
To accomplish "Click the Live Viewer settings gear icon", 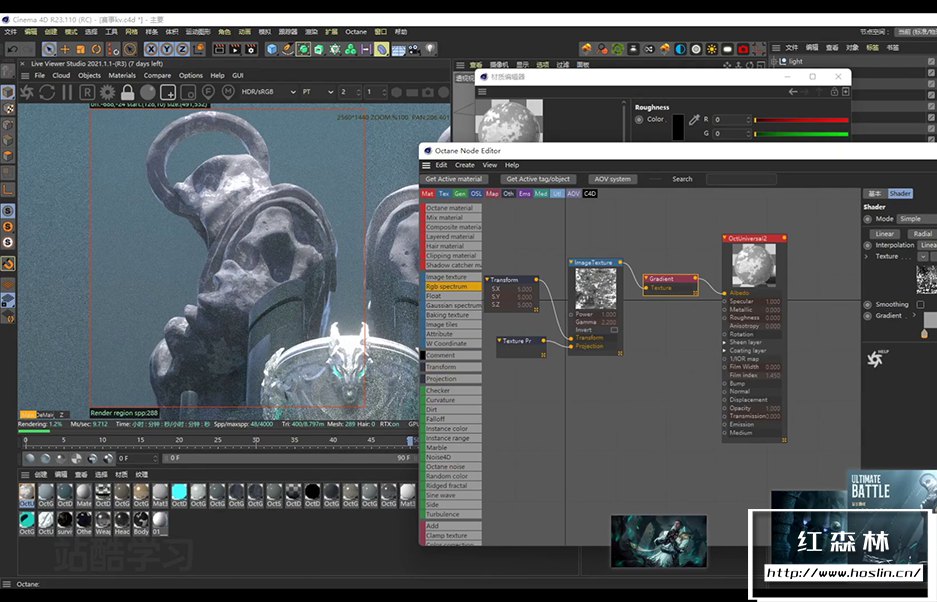I will (x=107, y=92).
